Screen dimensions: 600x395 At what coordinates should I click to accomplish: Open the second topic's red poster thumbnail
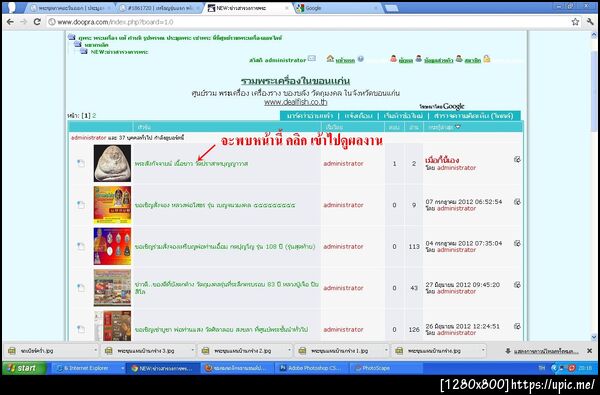112,205
